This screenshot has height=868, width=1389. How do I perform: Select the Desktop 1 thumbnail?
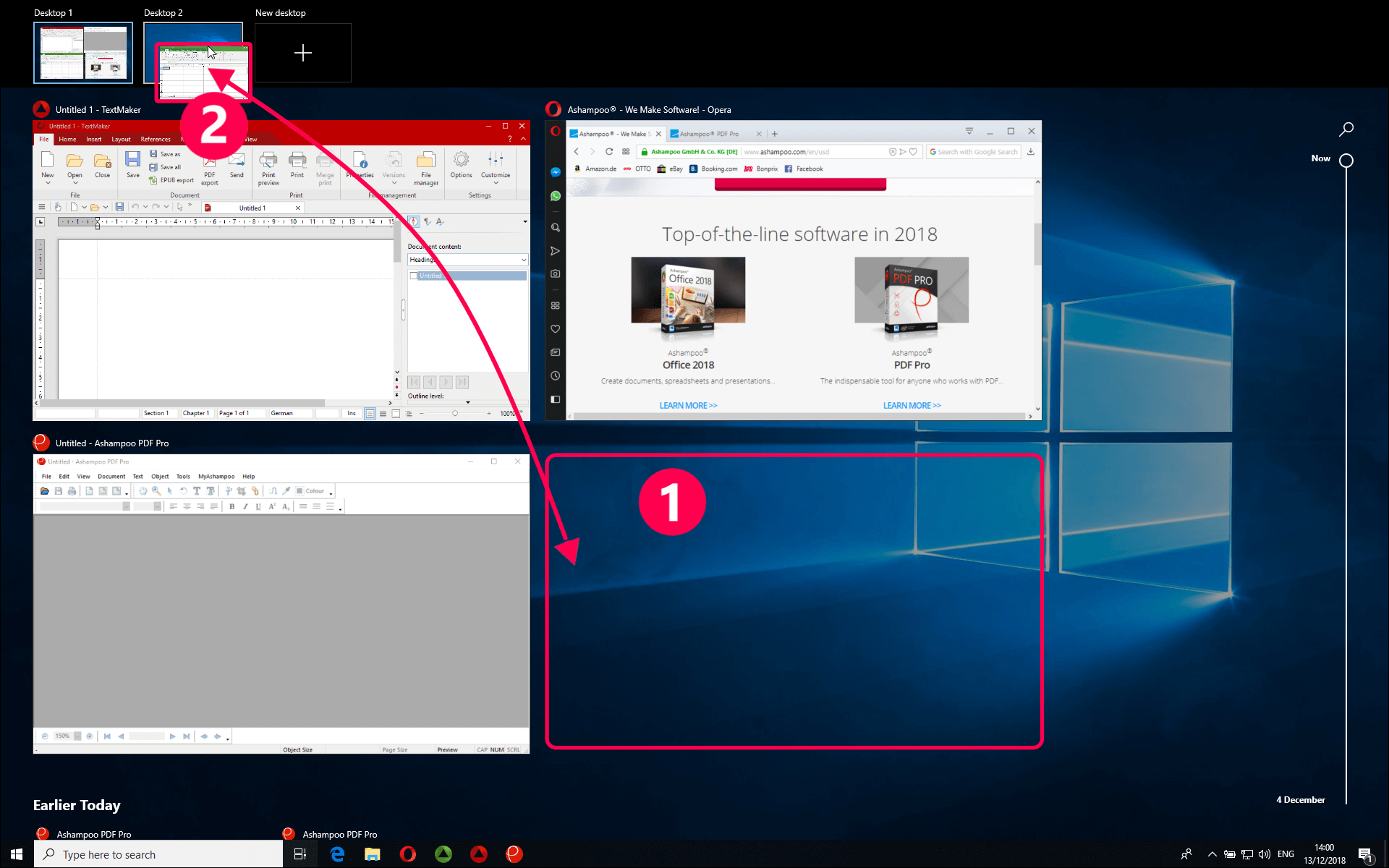tap(83, 53)
